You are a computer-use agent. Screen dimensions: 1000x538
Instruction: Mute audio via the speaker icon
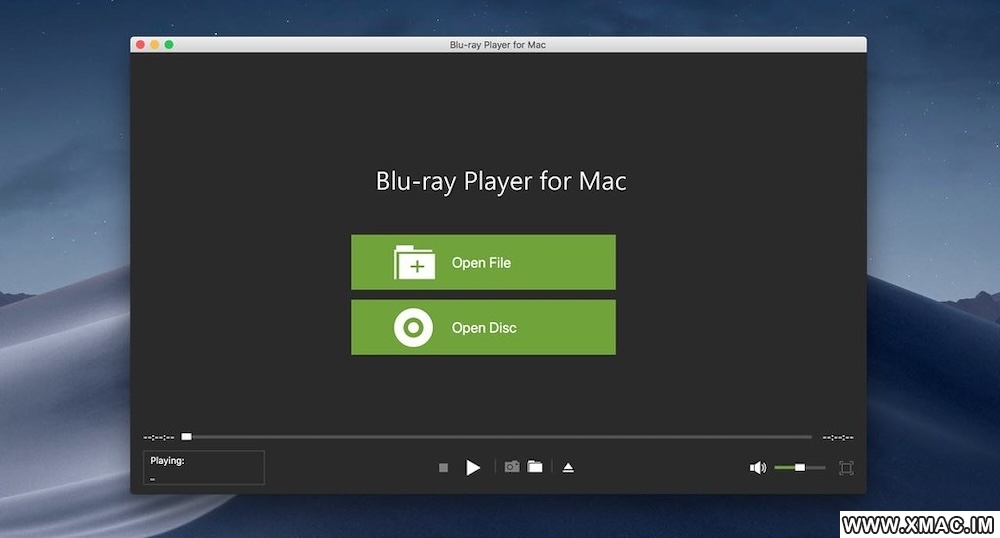(x=757, y=467)
